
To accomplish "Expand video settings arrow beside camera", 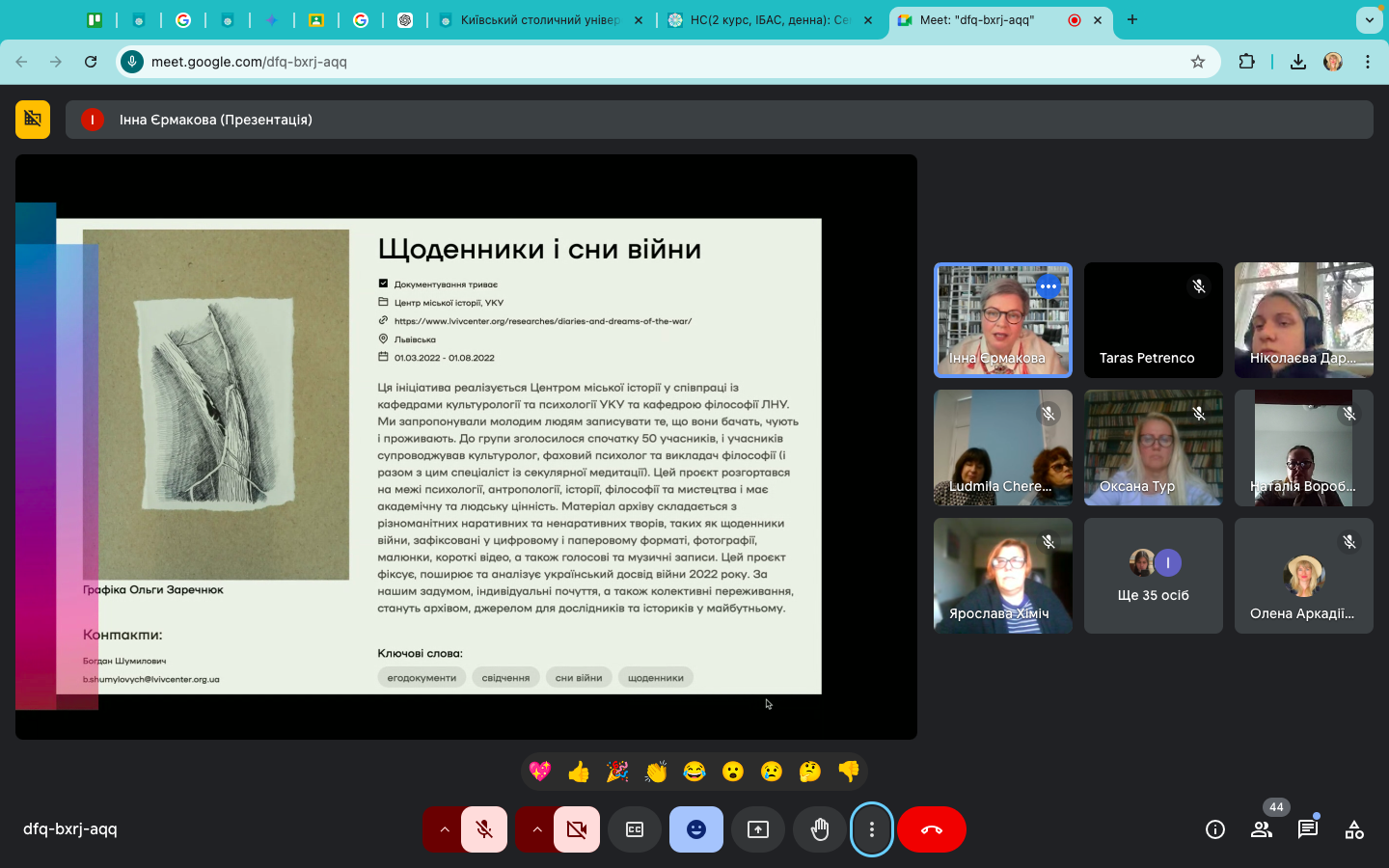I will pyautogui.click(x=536, y=829).
